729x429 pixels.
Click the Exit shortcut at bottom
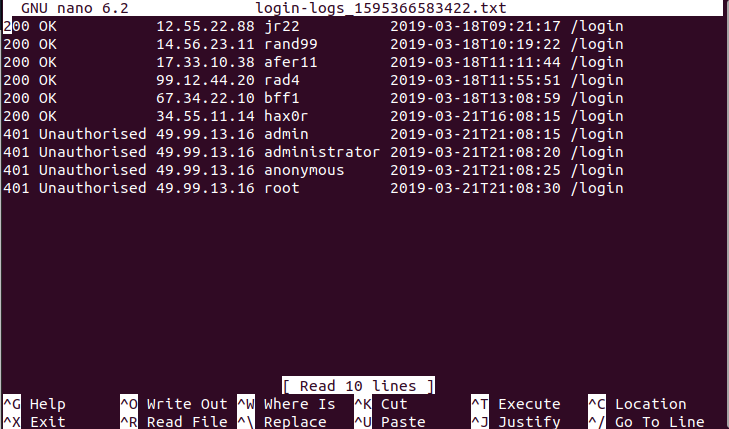click(47, 422)
